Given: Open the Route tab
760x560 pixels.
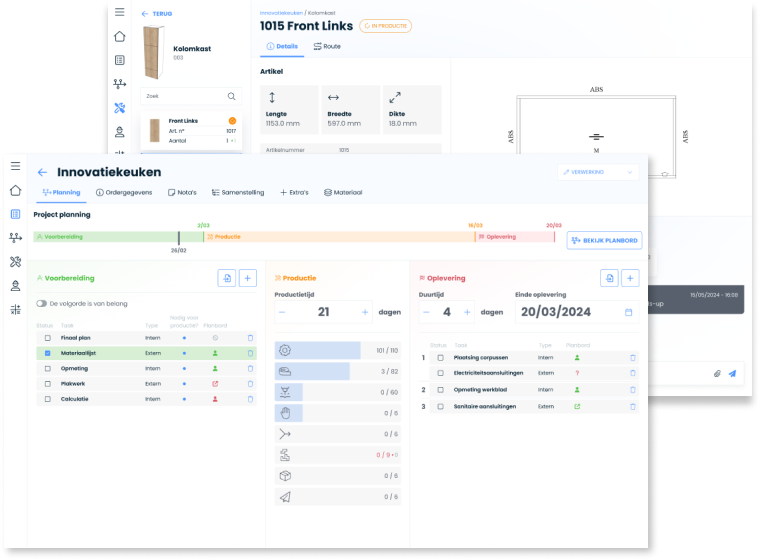Looking at the screenshot, I should (x=326, y=46).
